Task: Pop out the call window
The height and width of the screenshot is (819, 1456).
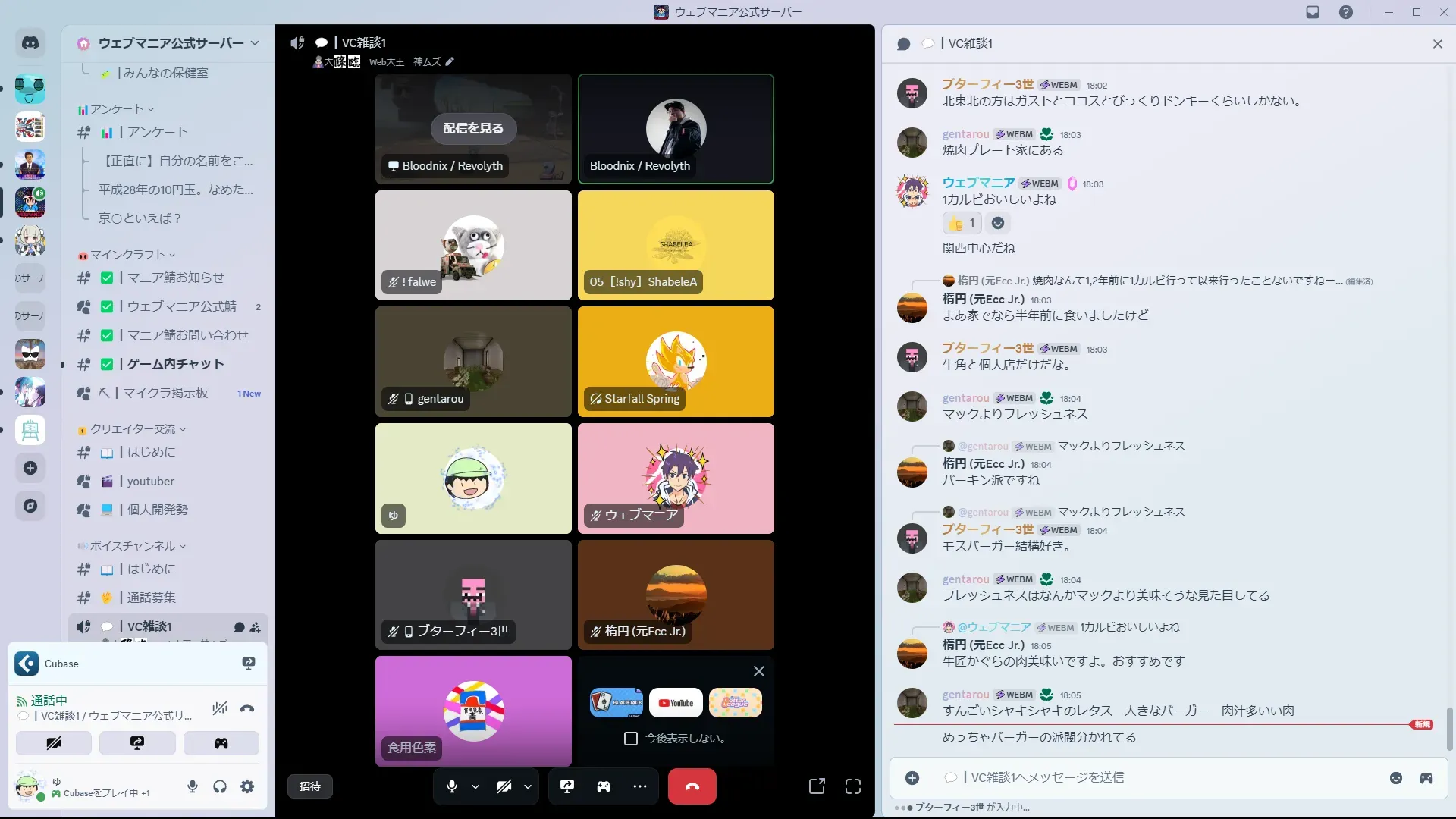Action: pyautogui.click(x=817, y=786)
